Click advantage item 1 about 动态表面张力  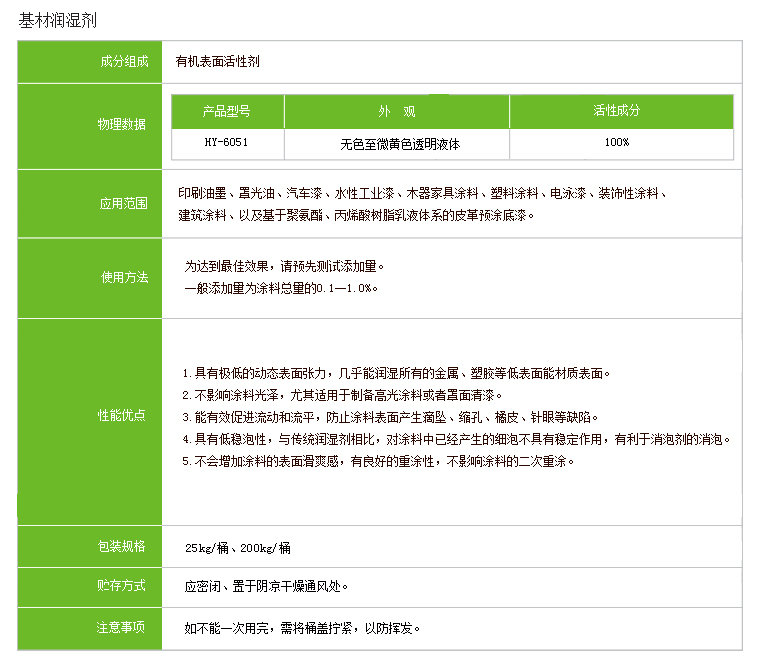397,374
